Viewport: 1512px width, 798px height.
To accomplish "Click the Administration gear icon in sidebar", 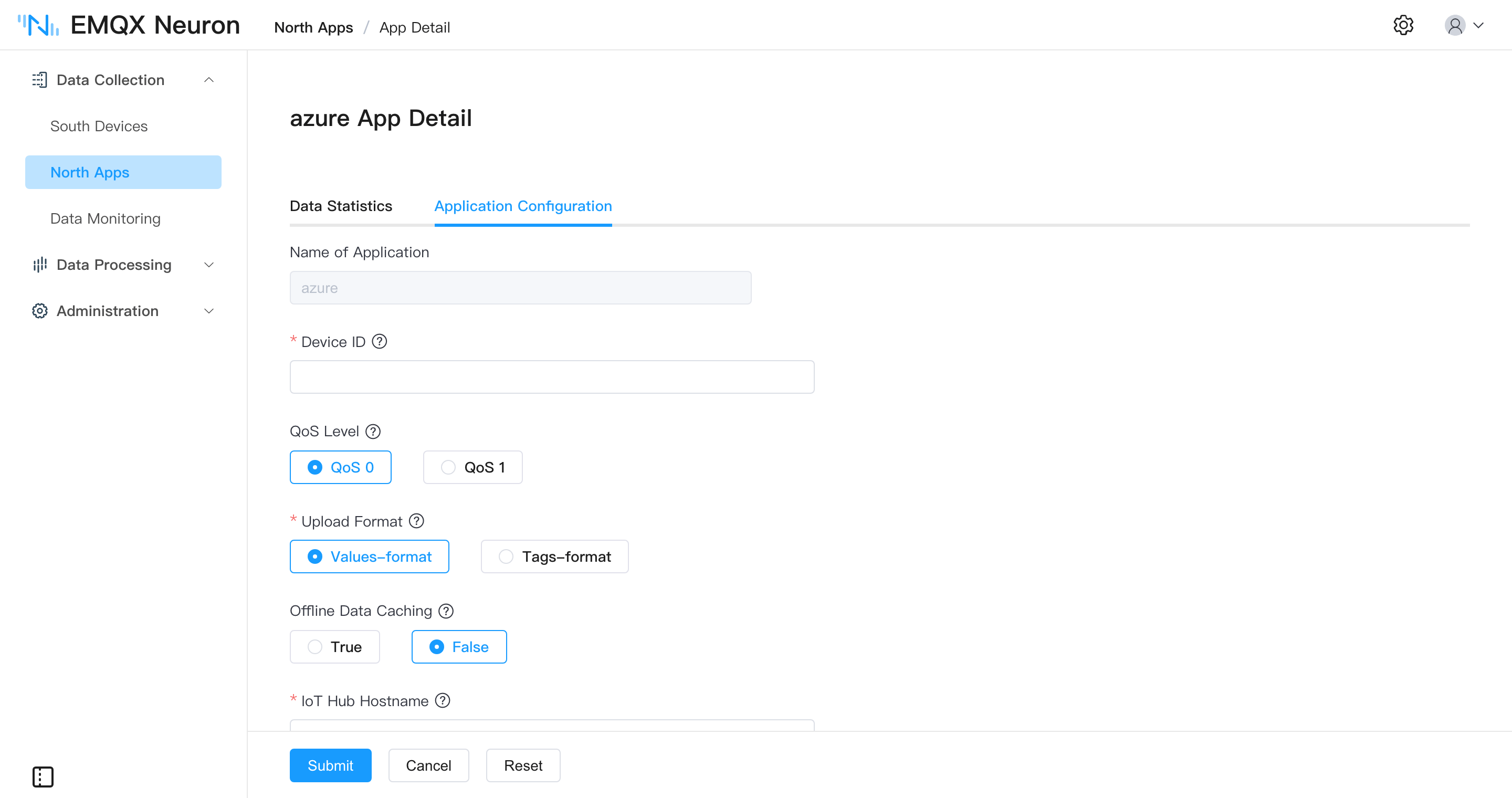I will click(x=39, y=311).
